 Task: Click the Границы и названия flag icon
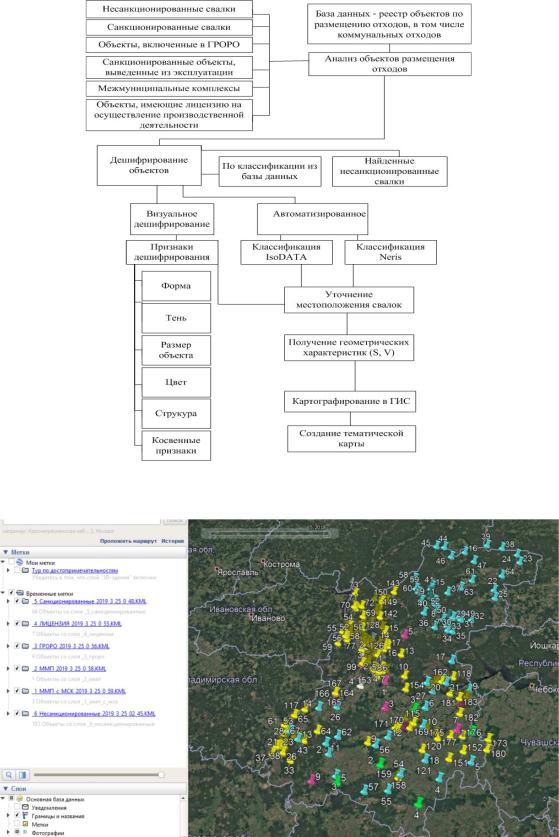point(25,816)
